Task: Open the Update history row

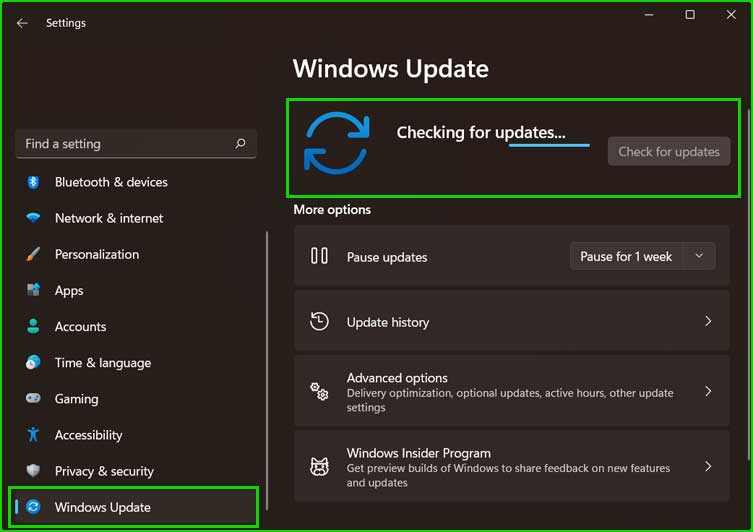Action: [x=512, y=321]
